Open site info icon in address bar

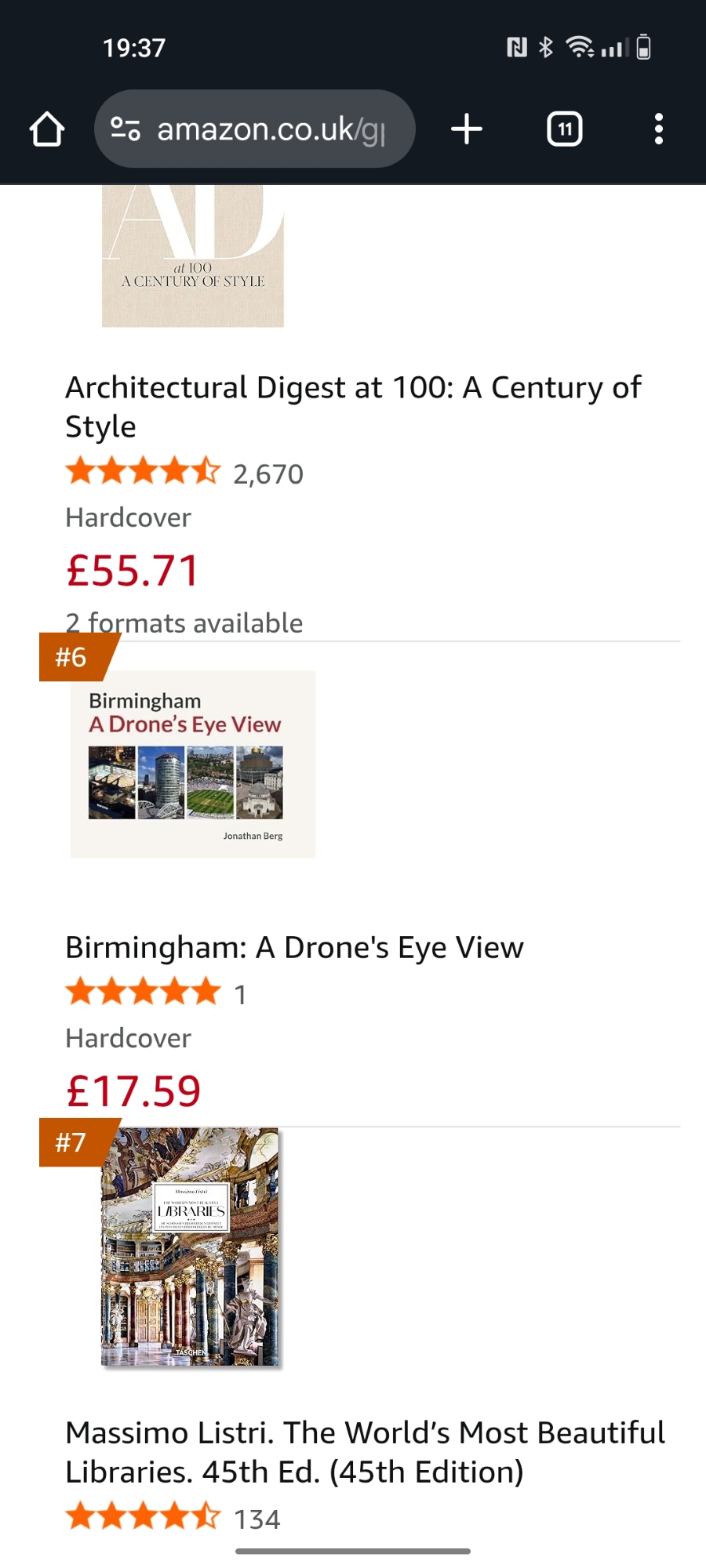pyautogui.click(x=126, y=129)
